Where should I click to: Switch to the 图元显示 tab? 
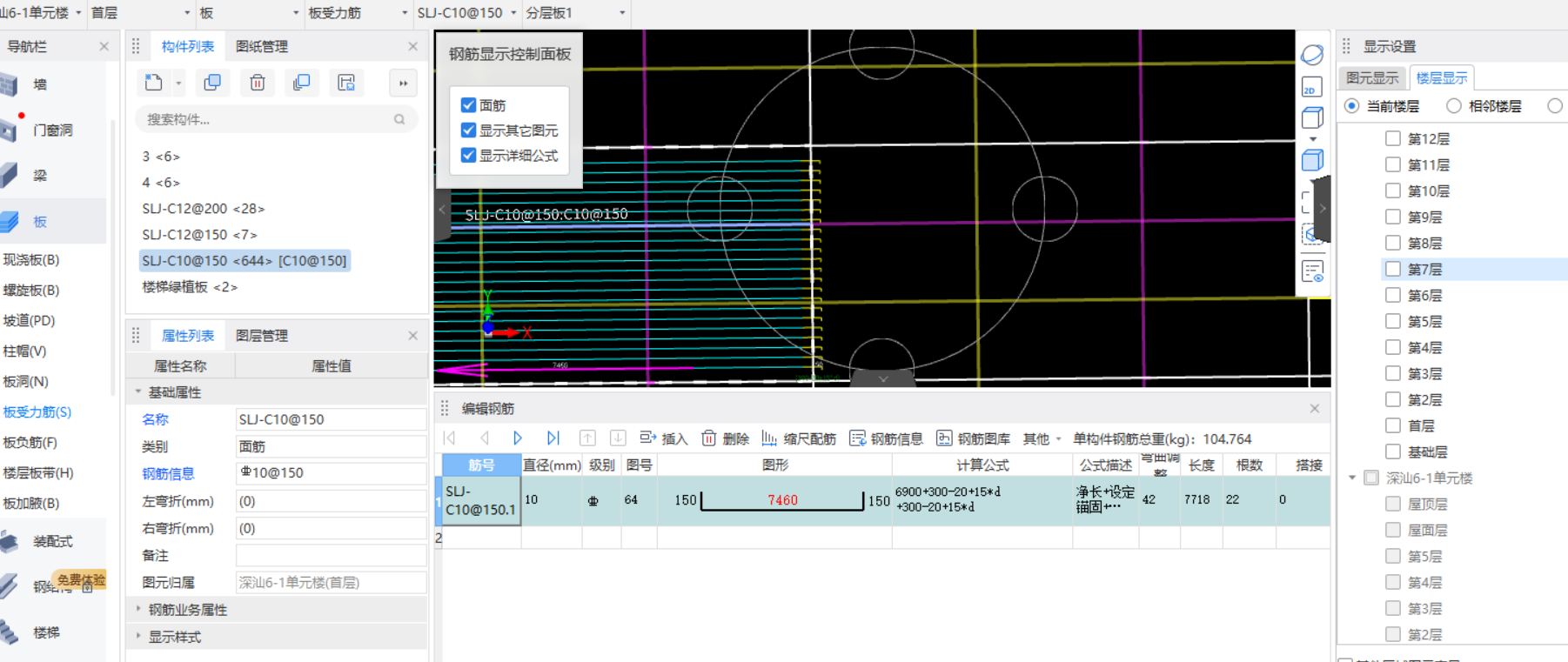point(1372,77)
